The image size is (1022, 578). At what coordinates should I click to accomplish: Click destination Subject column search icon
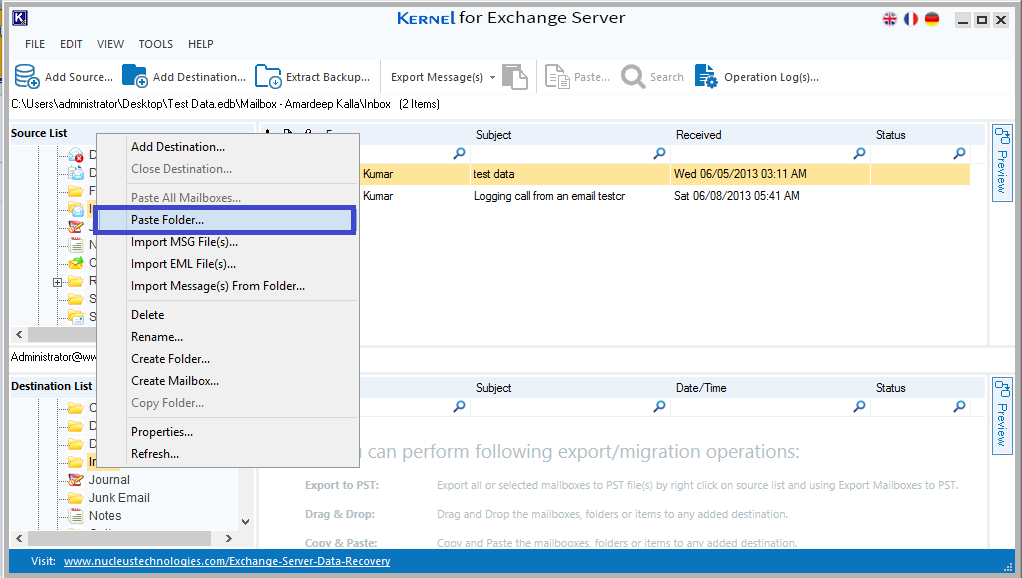(660, 406)
